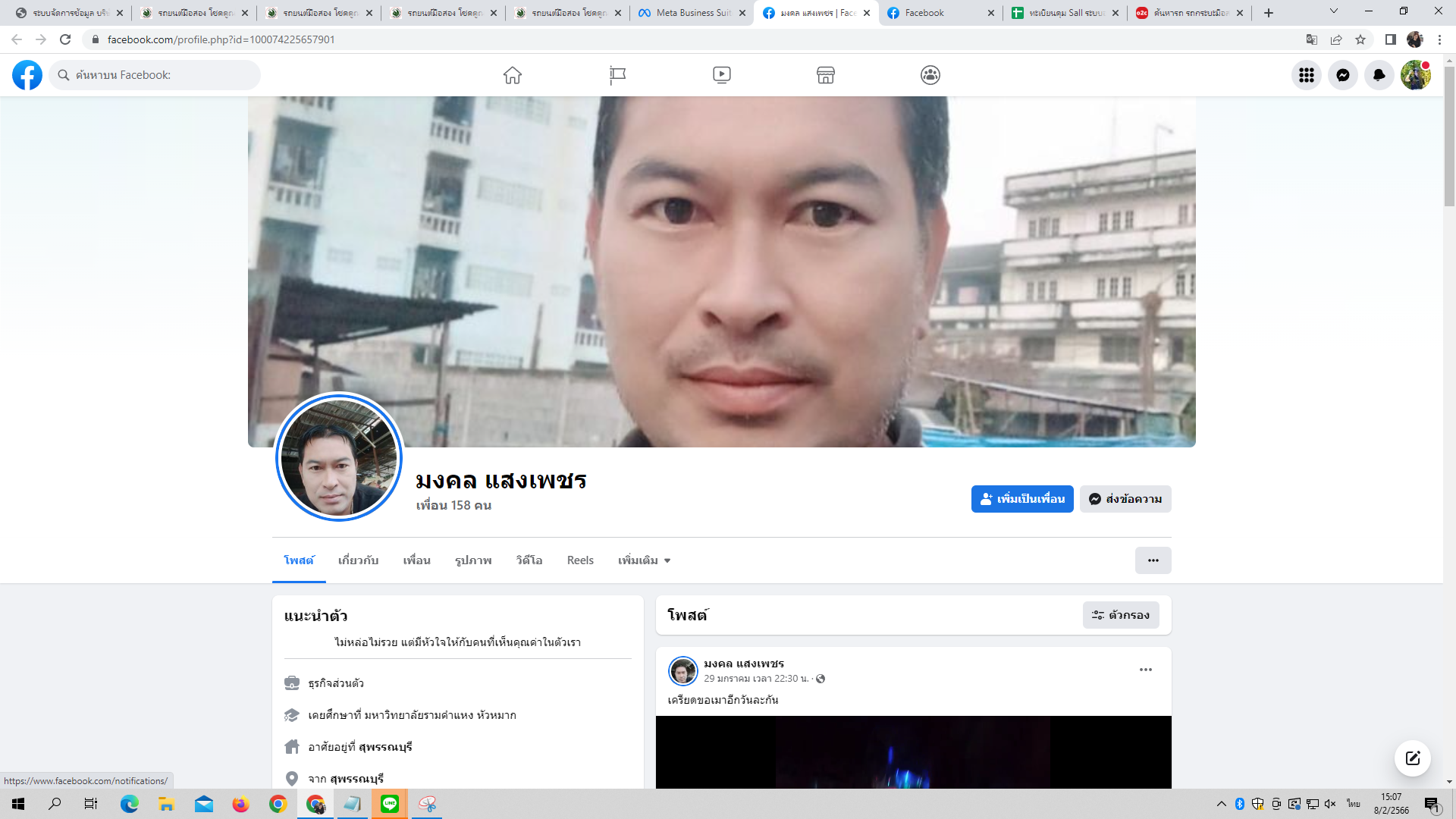The image size is (1456, 819).
Task: Open the ตัวกรอง posts filter
Action: 1121,615
